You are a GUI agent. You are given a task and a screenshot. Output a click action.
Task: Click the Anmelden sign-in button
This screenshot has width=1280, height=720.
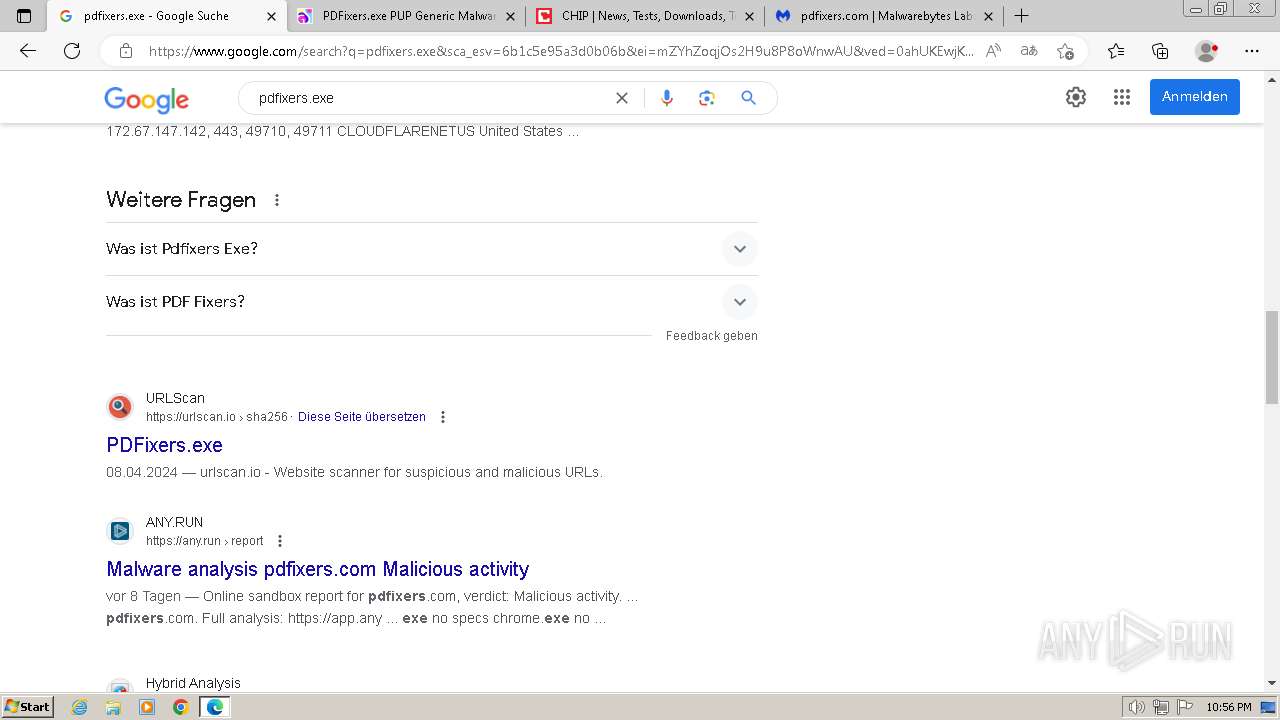point(1194,97)
